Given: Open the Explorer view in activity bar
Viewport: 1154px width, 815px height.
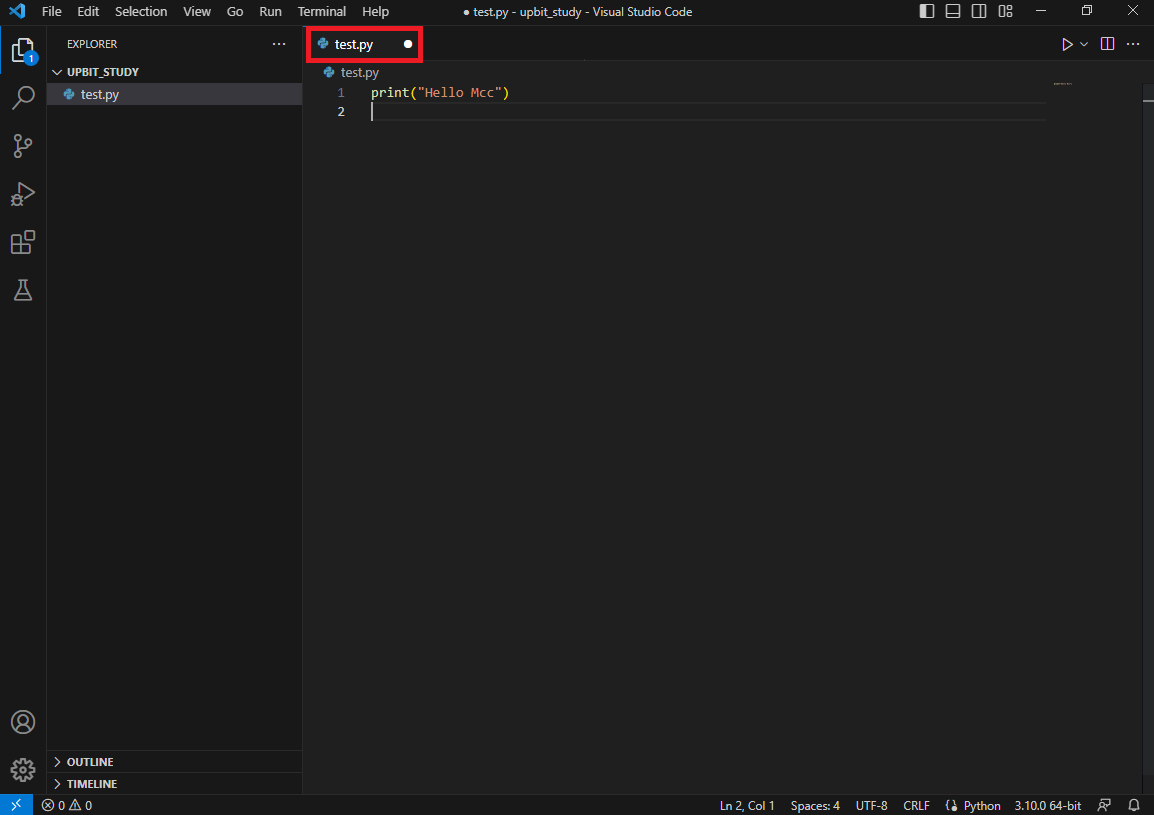Looking at the screenshot, I should (x=23, y=51).
